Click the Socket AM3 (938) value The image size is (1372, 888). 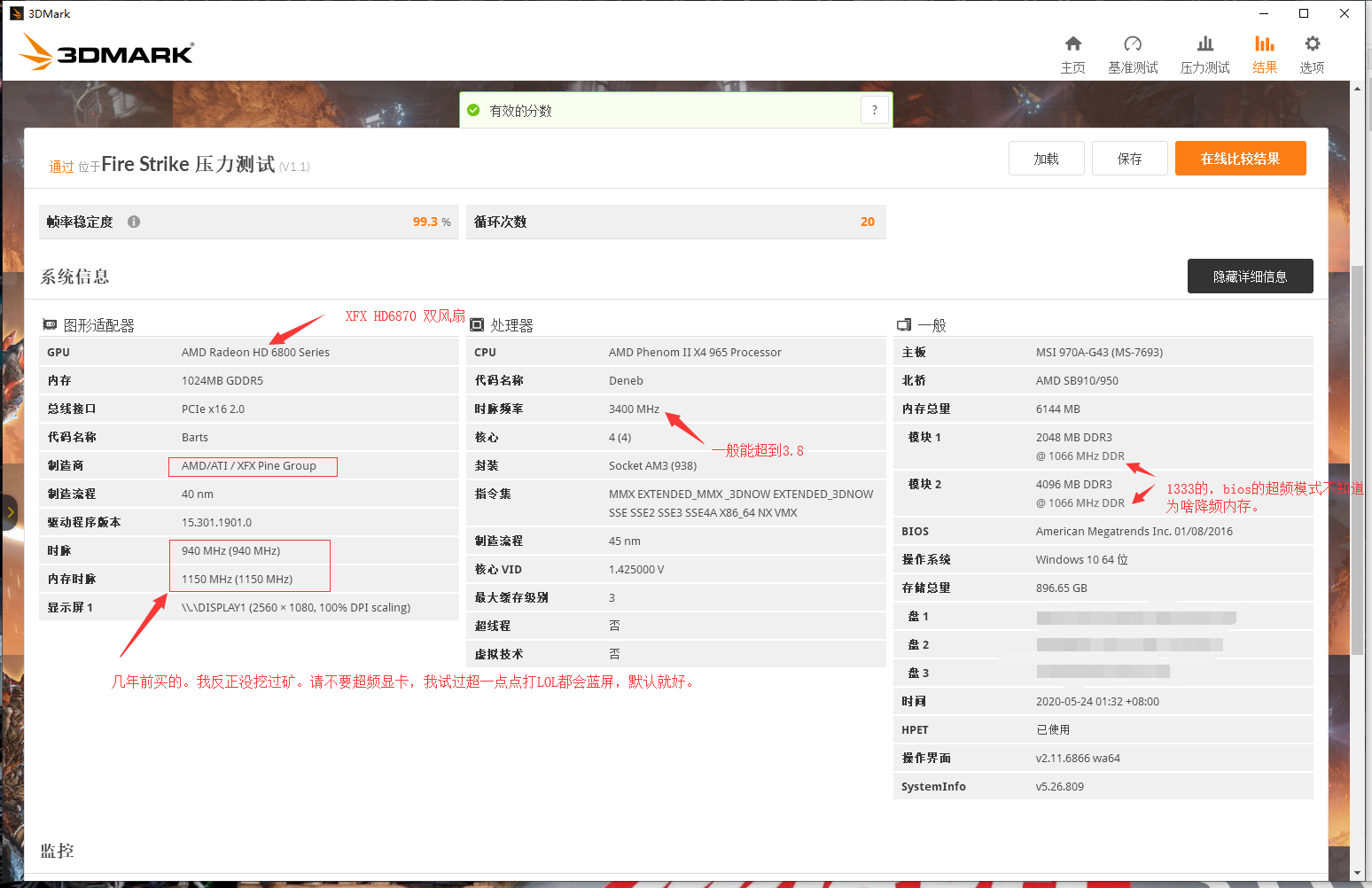(x=652, y=465)
